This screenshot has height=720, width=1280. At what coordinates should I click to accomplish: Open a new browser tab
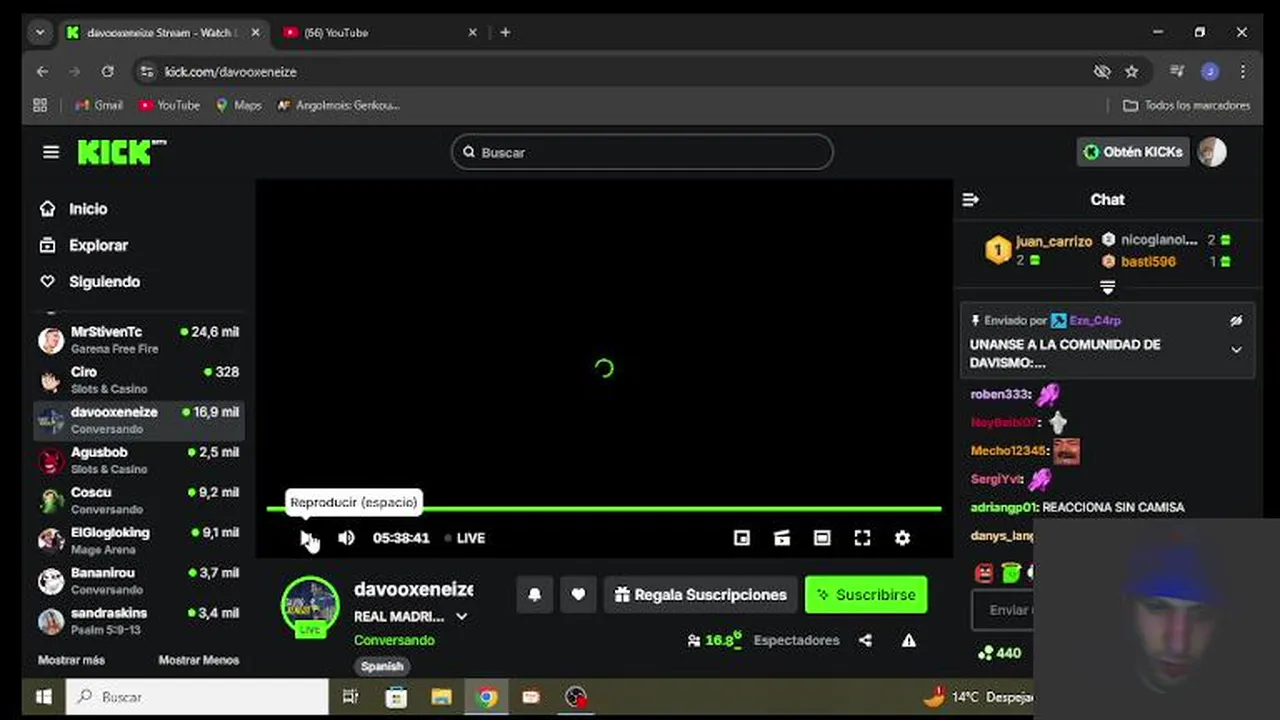505,32
